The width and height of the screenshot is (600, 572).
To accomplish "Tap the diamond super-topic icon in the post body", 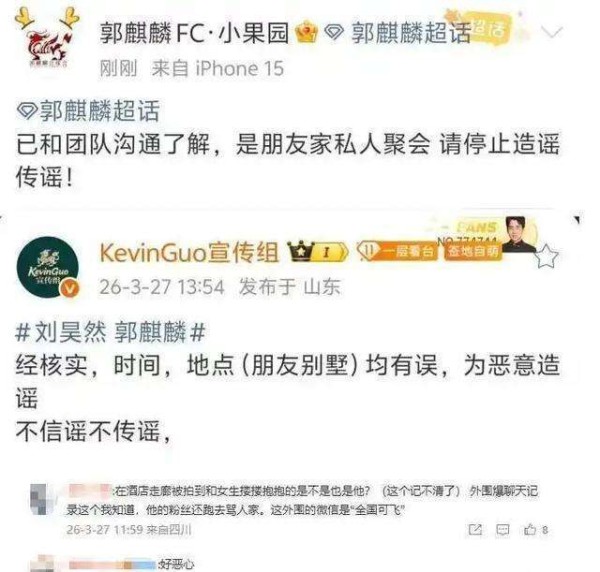I will (26, 111).
